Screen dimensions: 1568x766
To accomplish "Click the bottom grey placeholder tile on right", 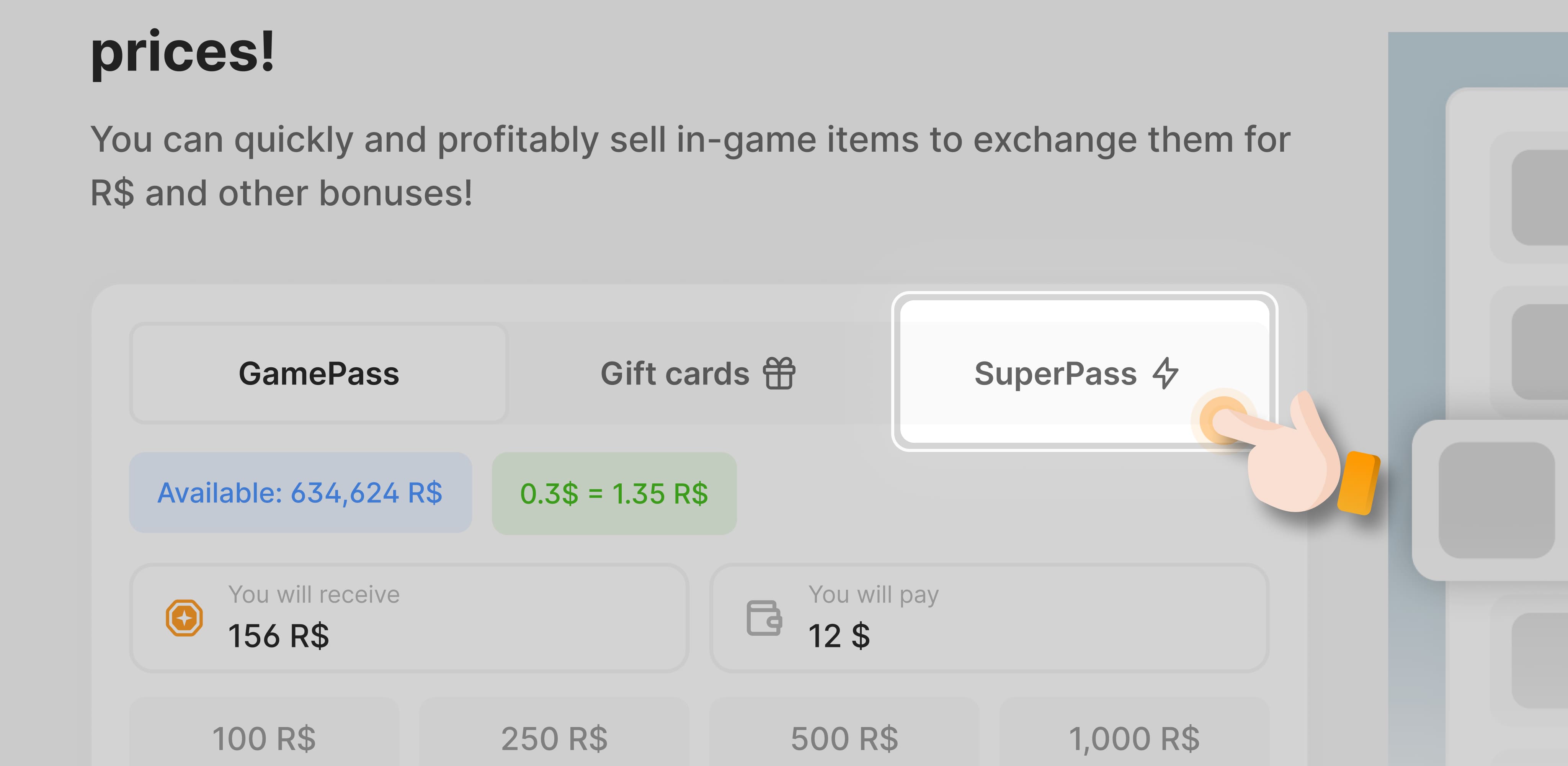I will tap(1540, 661).
